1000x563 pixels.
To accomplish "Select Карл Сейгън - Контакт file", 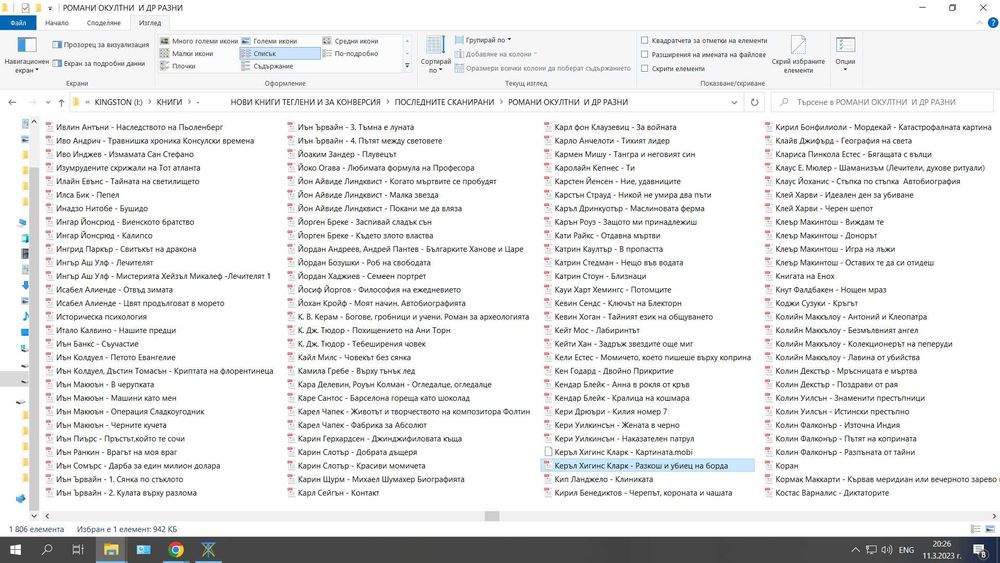I will (x=338, y=493).
